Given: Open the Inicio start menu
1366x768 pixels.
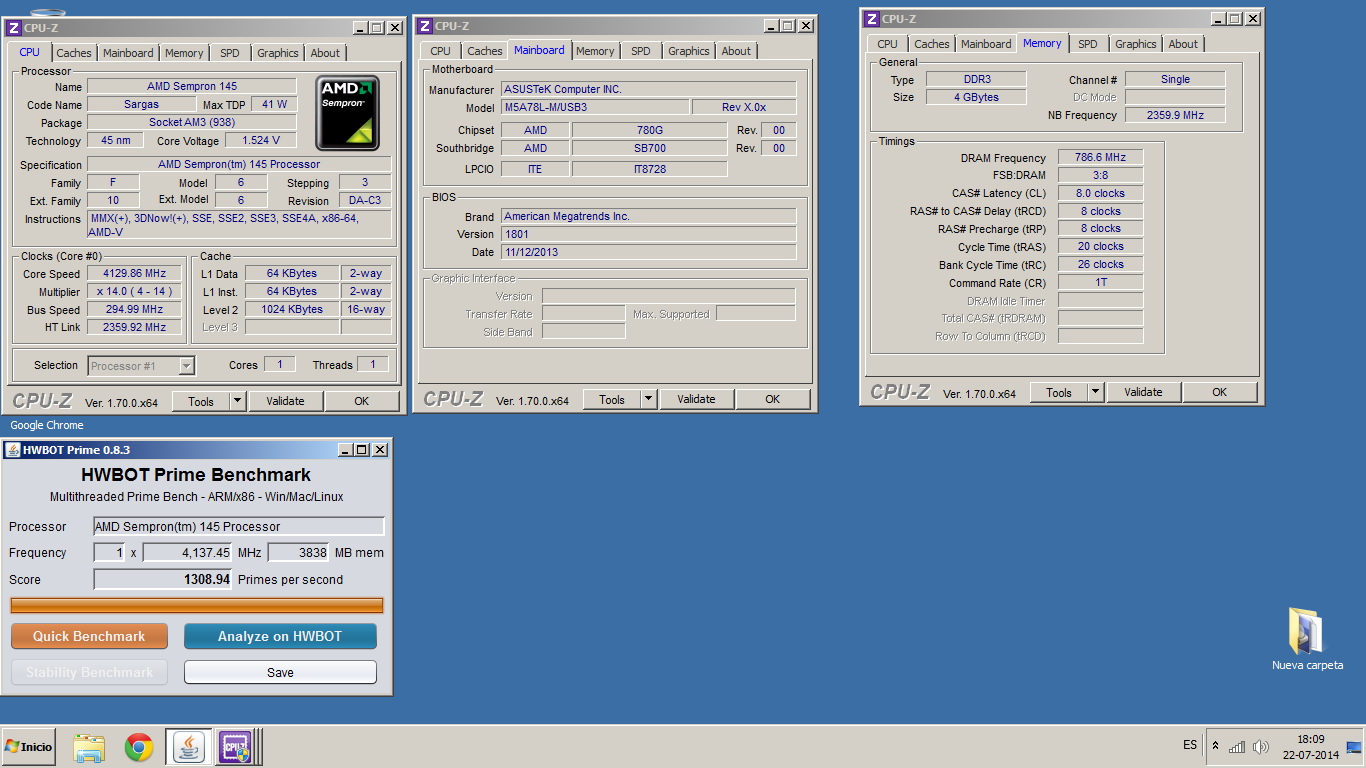Looking at the screenshot, I should (29, 747).
